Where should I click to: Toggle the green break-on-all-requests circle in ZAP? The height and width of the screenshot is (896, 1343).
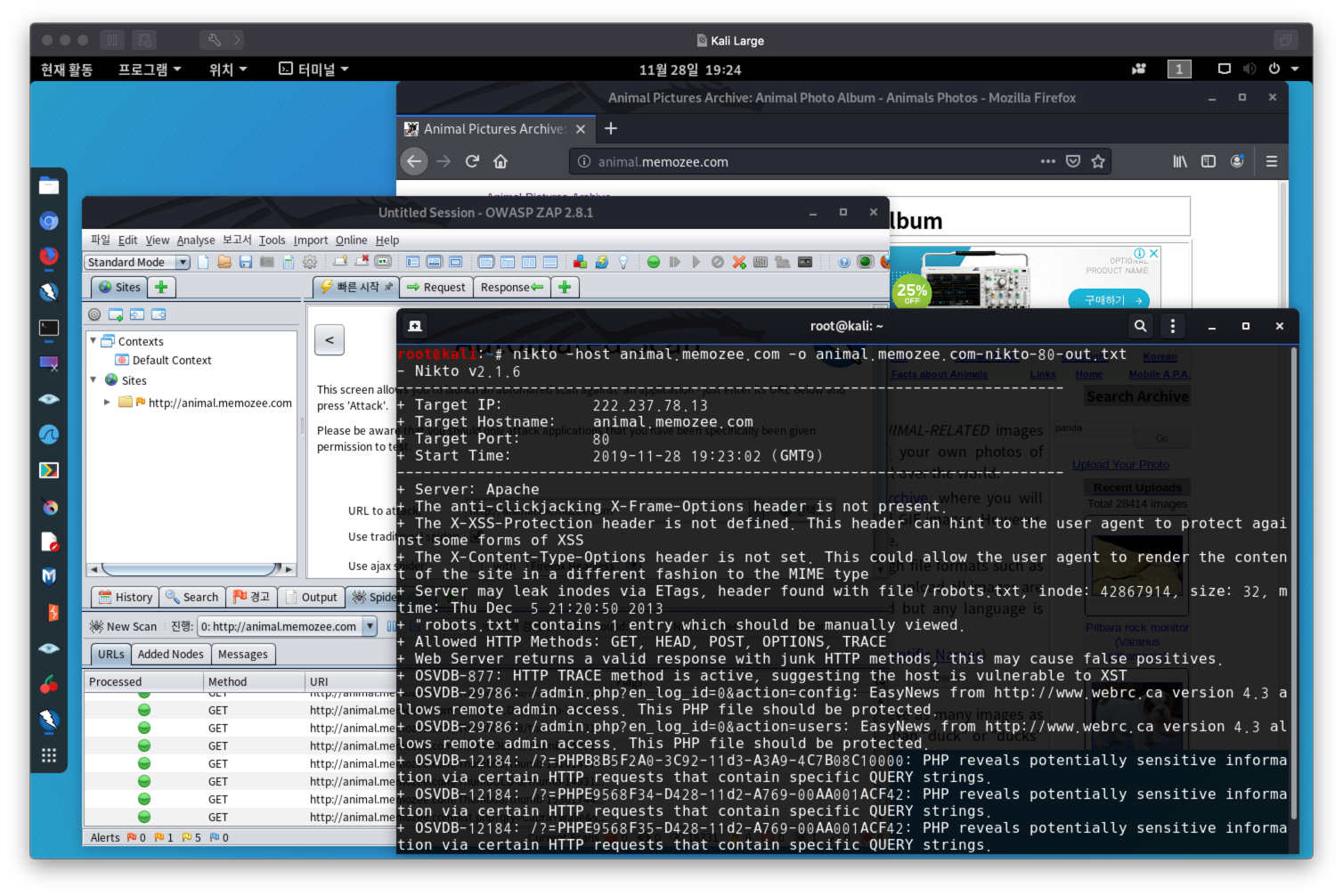(x=654, y=262)
